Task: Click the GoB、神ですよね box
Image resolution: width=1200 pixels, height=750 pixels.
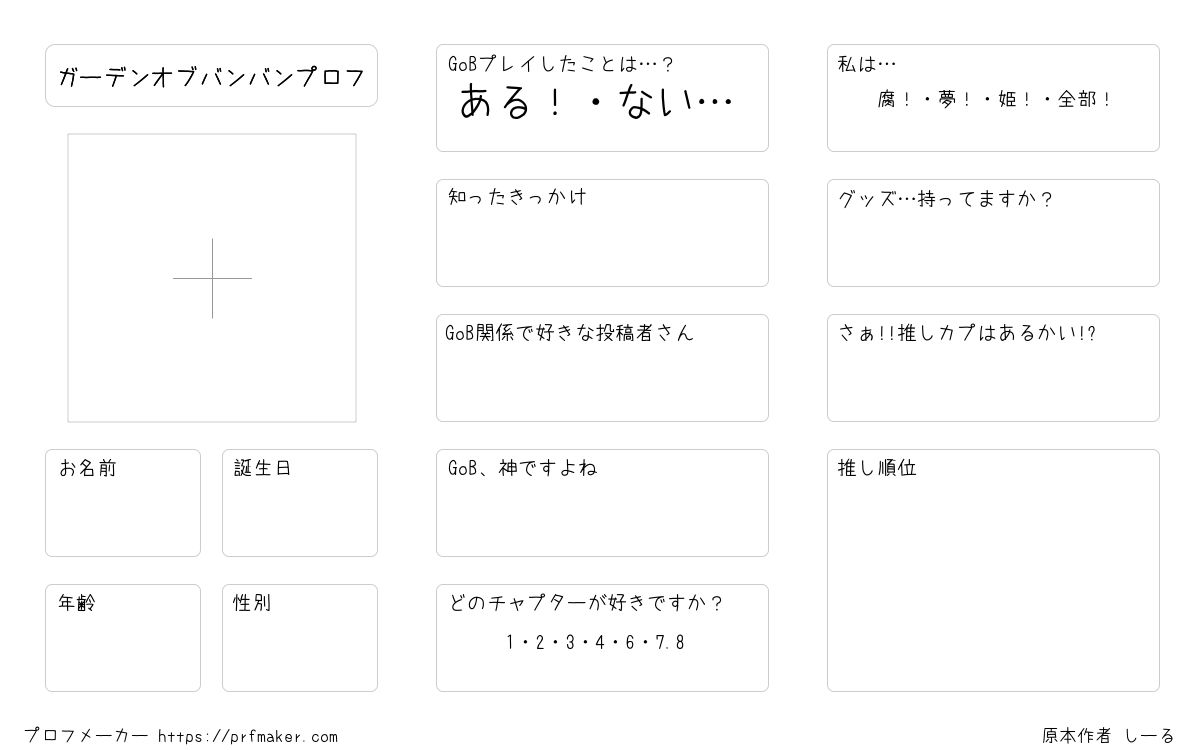Action: tap(602, 503)
